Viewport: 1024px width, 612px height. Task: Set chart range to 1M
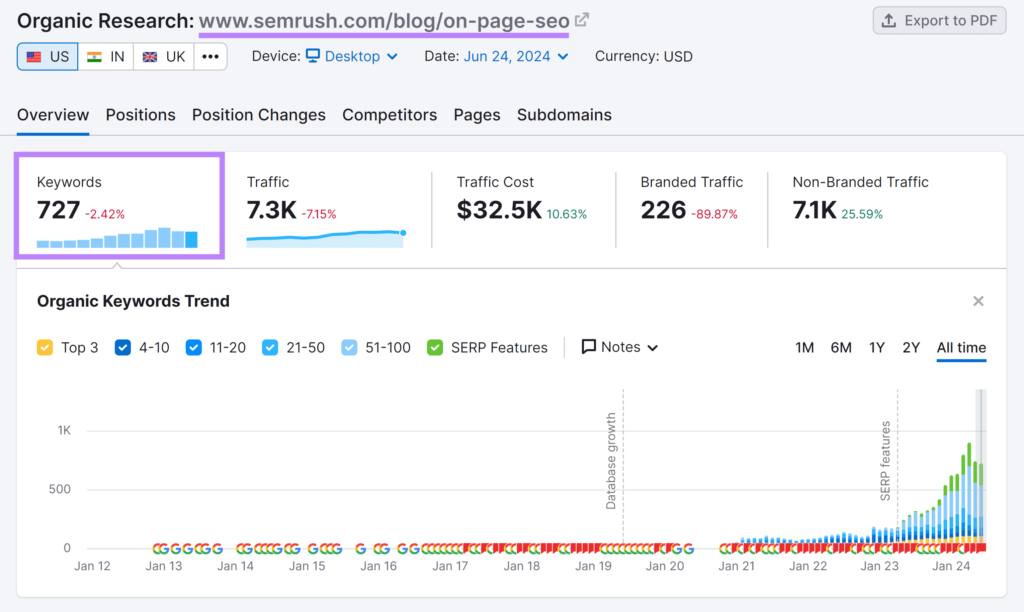point(804,347)
